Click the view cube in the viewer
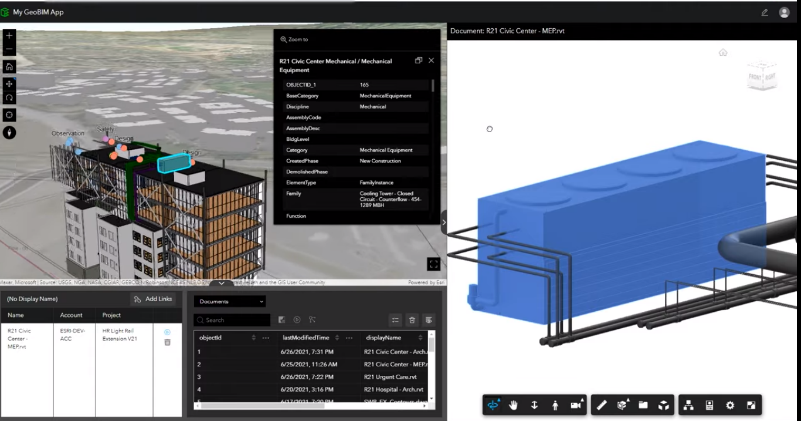 (x=762, y=76)
